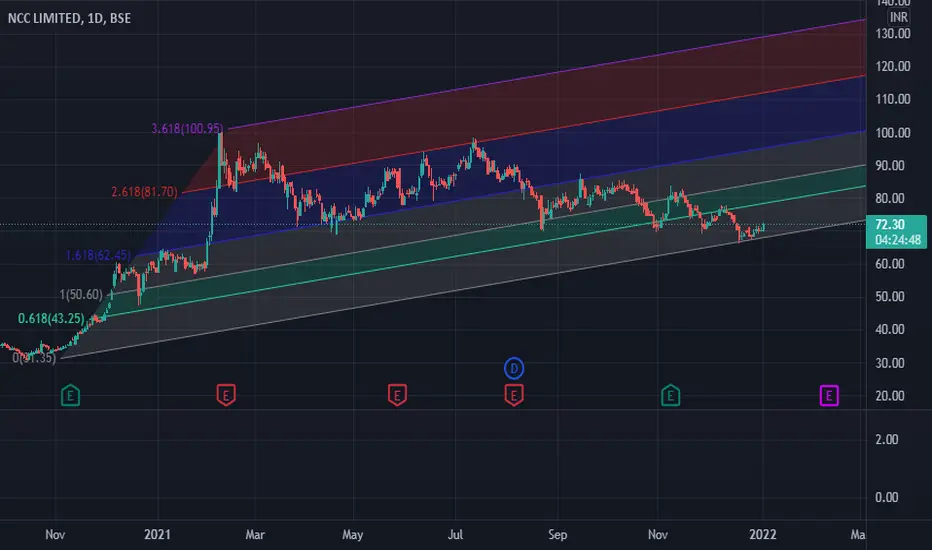Screen dimensions: 932x550
Task: Click the Jul label on the time axis
Action: (x=455, y=535)
